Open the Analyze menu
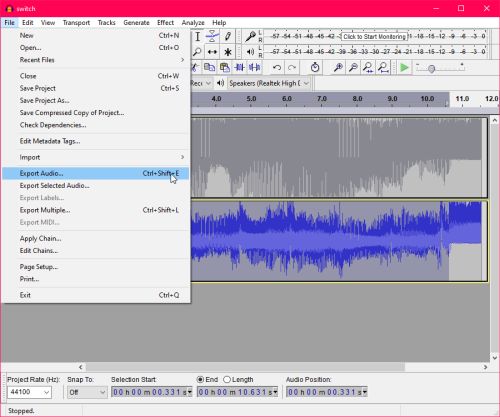This screenshot has width=500, height=417. tap(193, 23)
